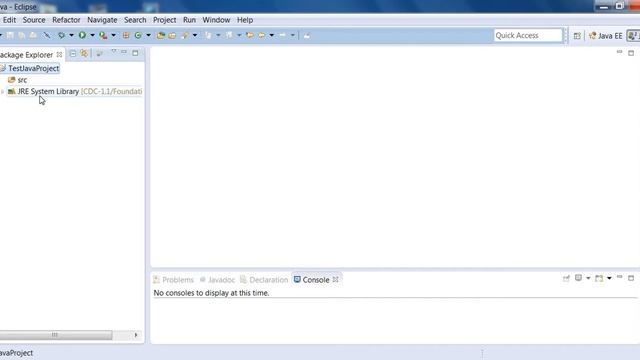
Task: Select the TestJavaProject tree item
Action: pos(33,68)
